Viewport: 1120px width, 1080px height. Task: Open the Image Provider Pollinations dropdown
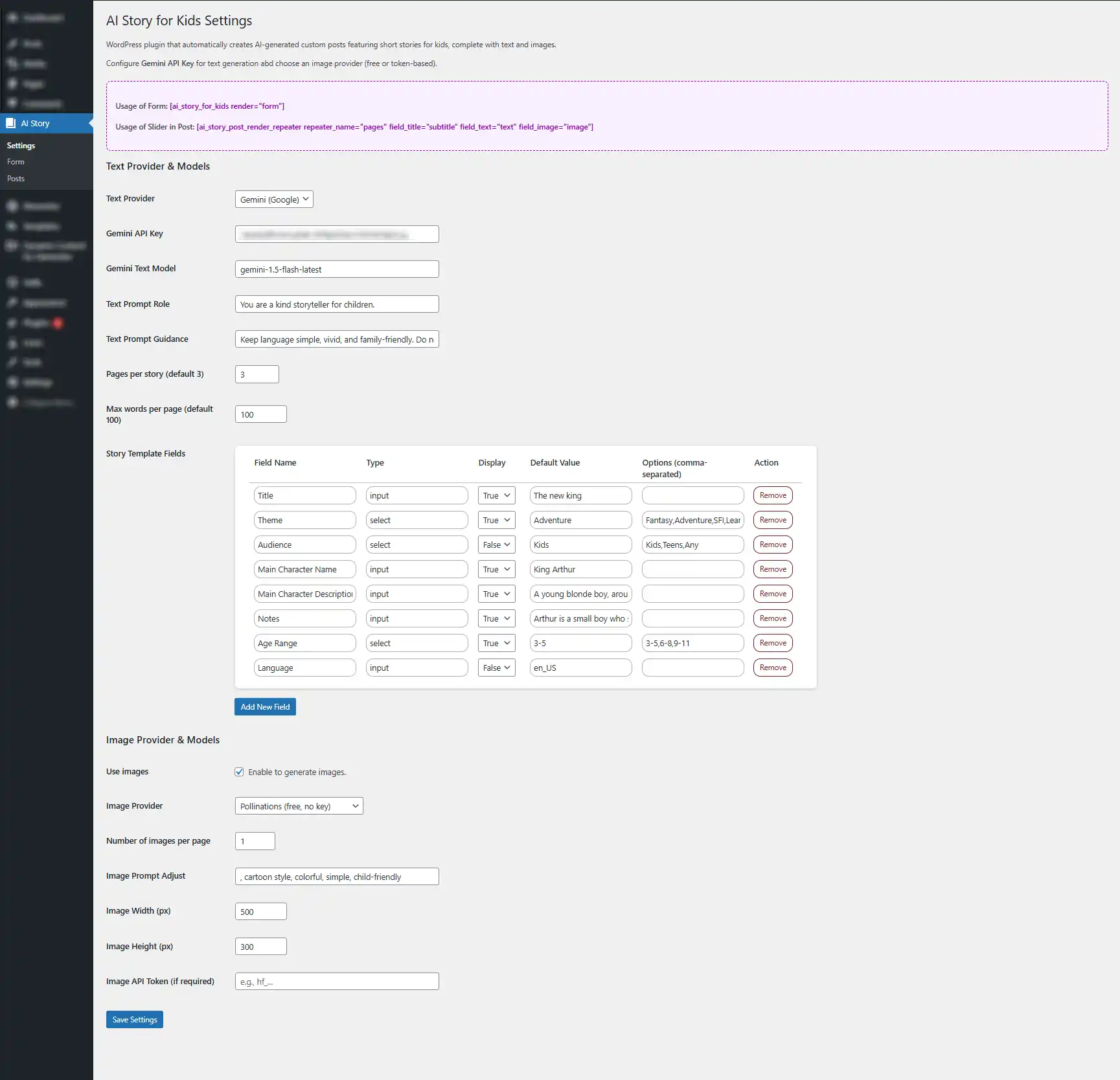299,805
